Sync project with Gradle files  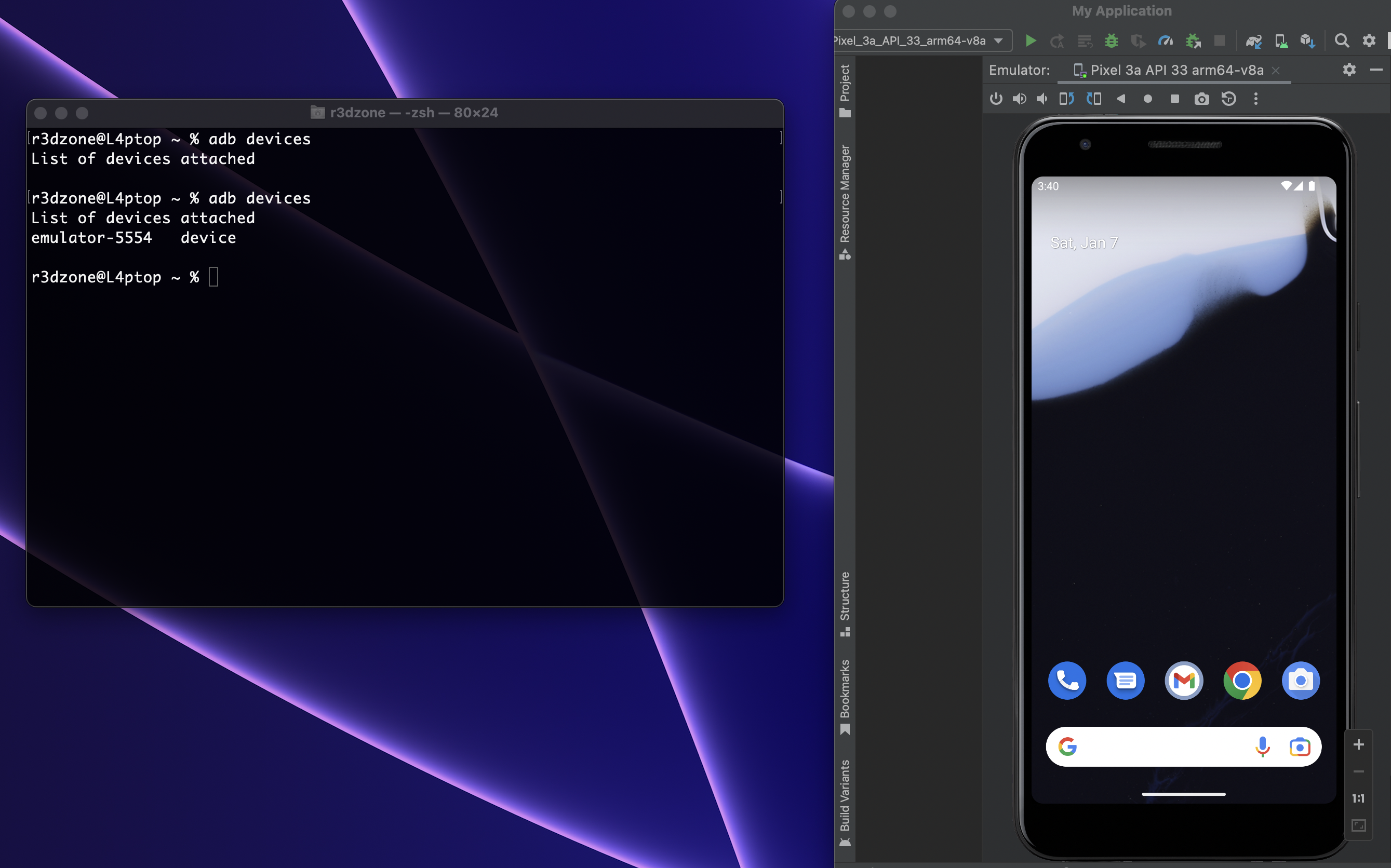pyautogui.click(x=1253, y=41)
